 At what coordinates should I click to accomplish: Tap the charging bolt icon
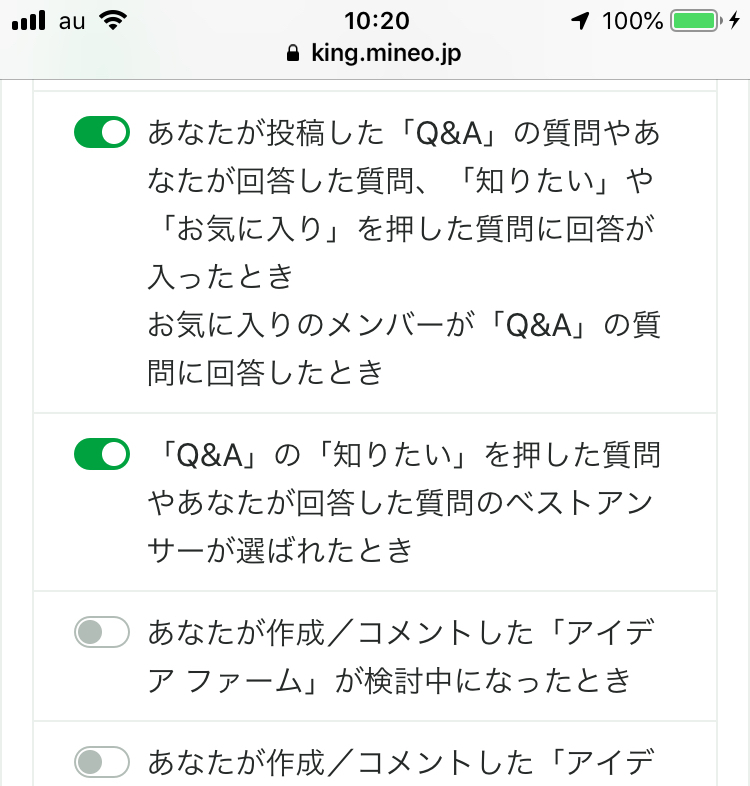(734, 21)
